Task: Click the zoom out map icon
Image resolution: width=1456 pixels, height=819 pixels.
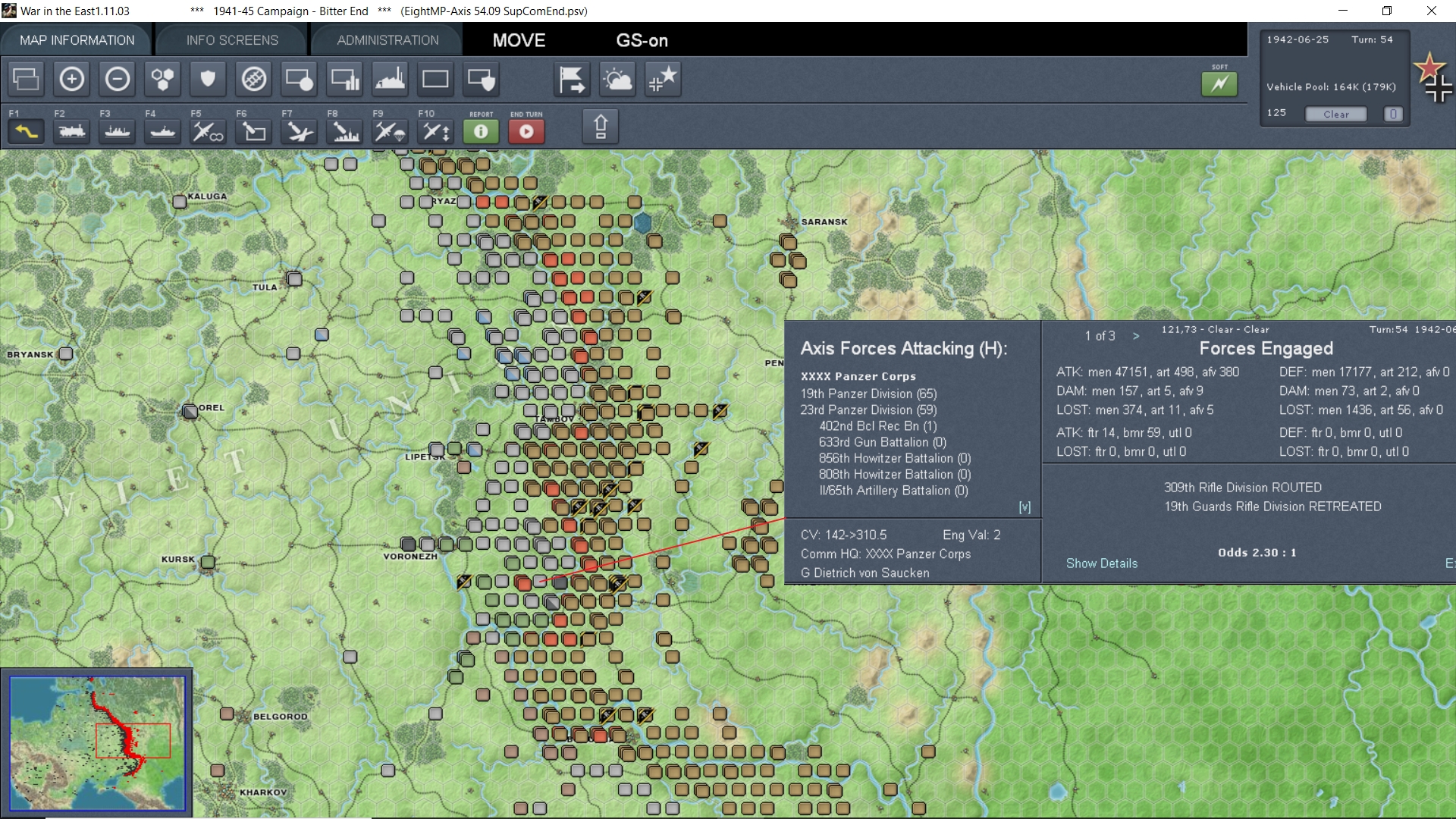Action: 118,79
